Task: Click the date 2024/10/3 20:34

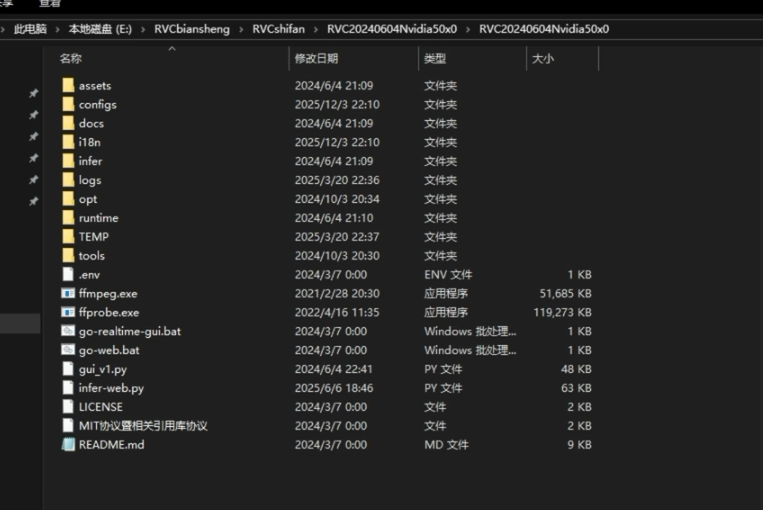Action: coord(337,199)
